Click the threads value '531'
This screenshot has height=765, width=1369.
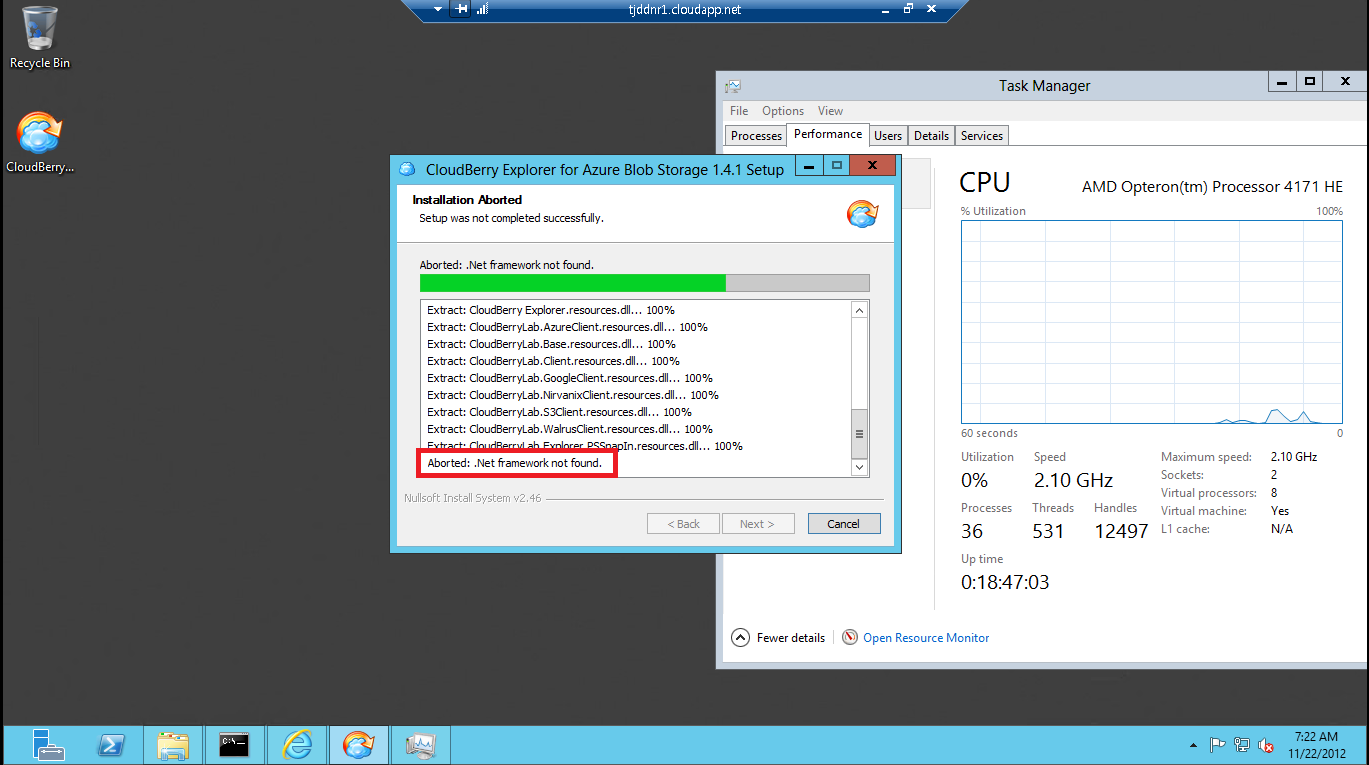point(1048,531)
